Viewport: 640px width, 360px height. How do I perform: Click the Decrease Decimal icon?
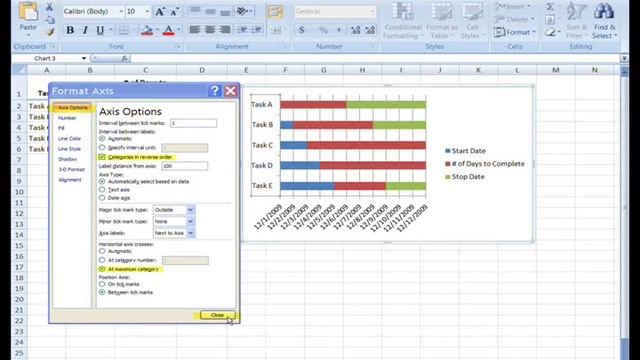pos(370,30)
